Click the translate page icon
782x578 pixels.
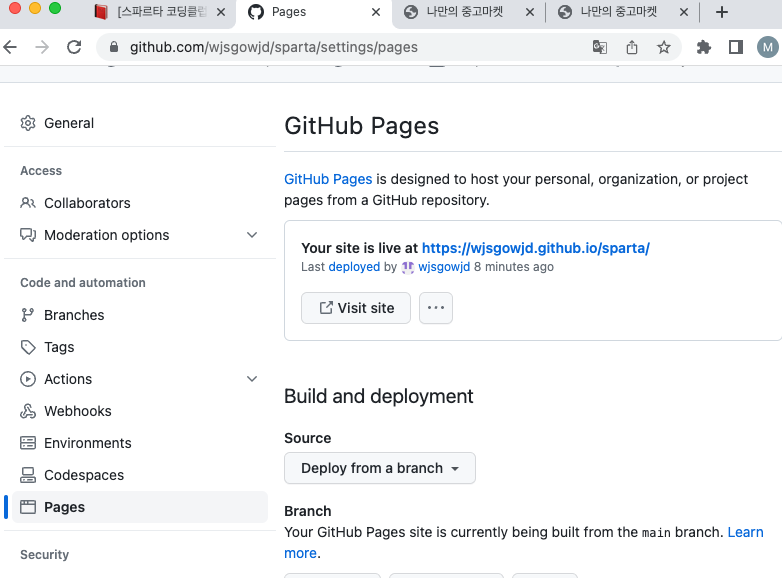(600, 47)
